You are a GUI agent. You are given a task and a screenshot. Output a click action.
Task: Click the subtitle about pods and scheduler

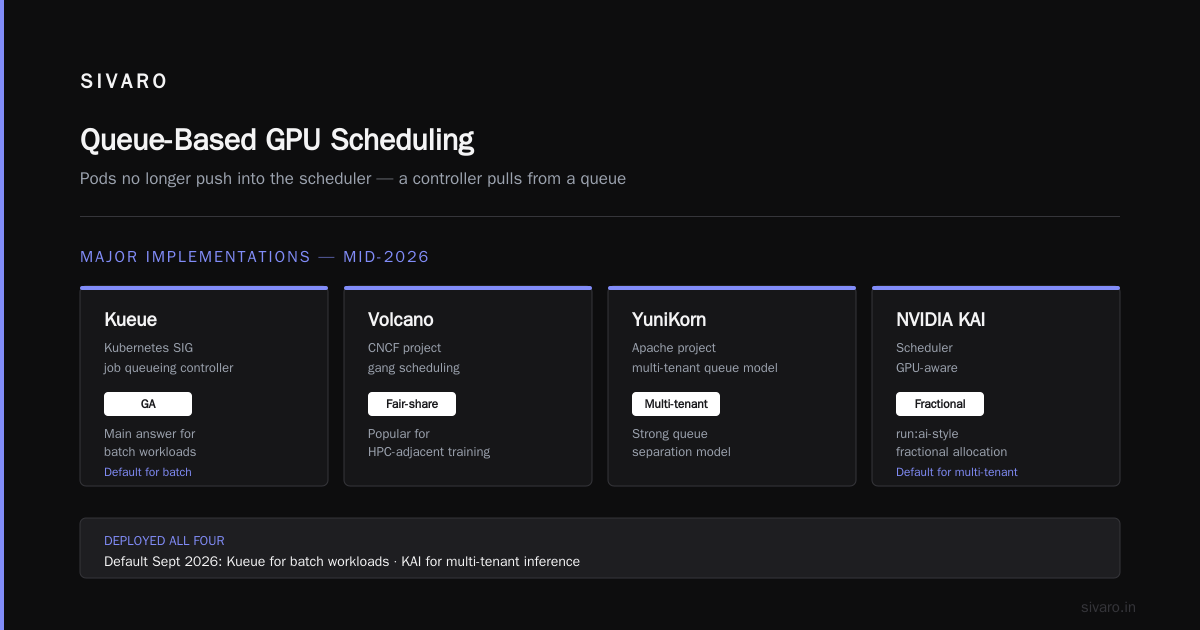(353, 179)
